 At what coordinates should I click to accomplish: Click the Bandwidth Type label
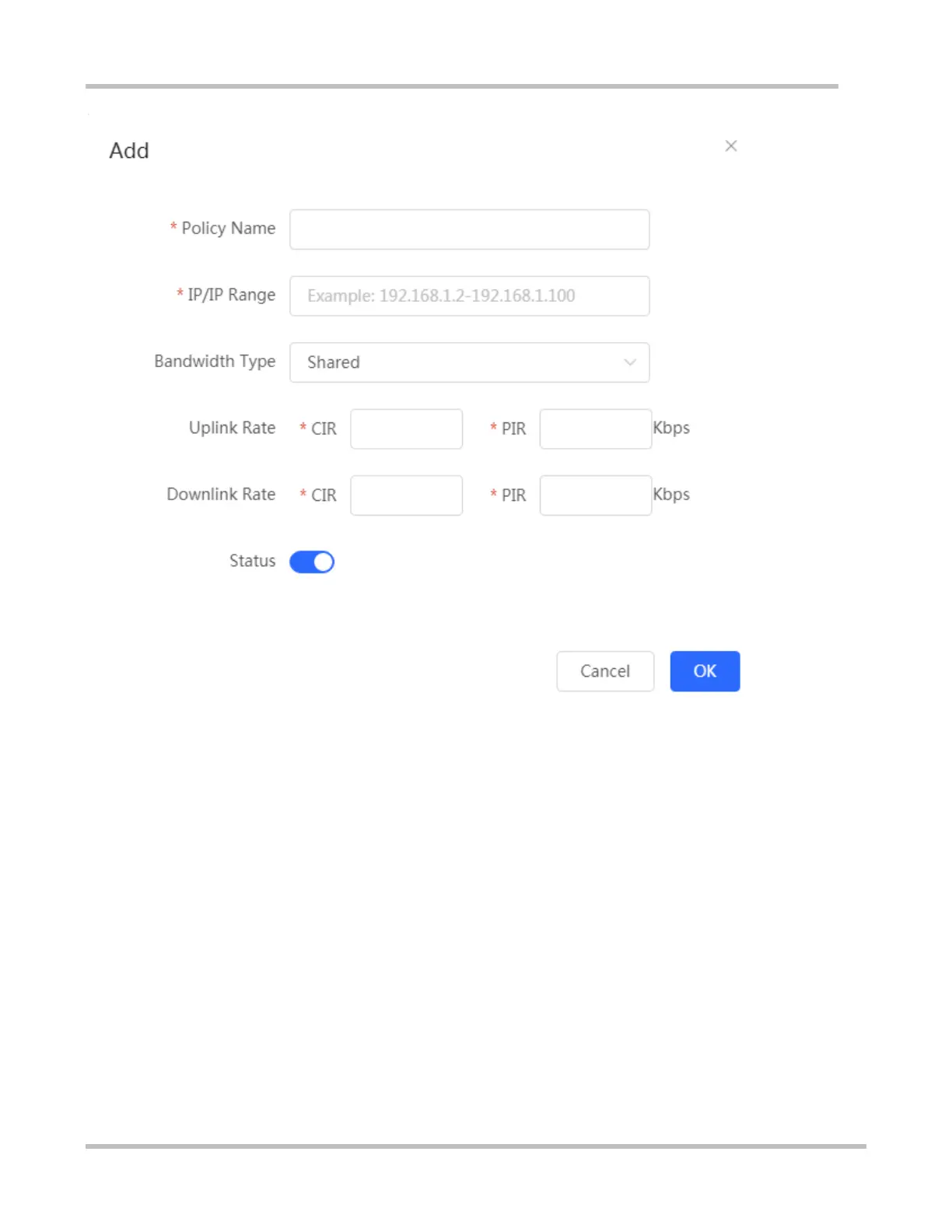215,362
